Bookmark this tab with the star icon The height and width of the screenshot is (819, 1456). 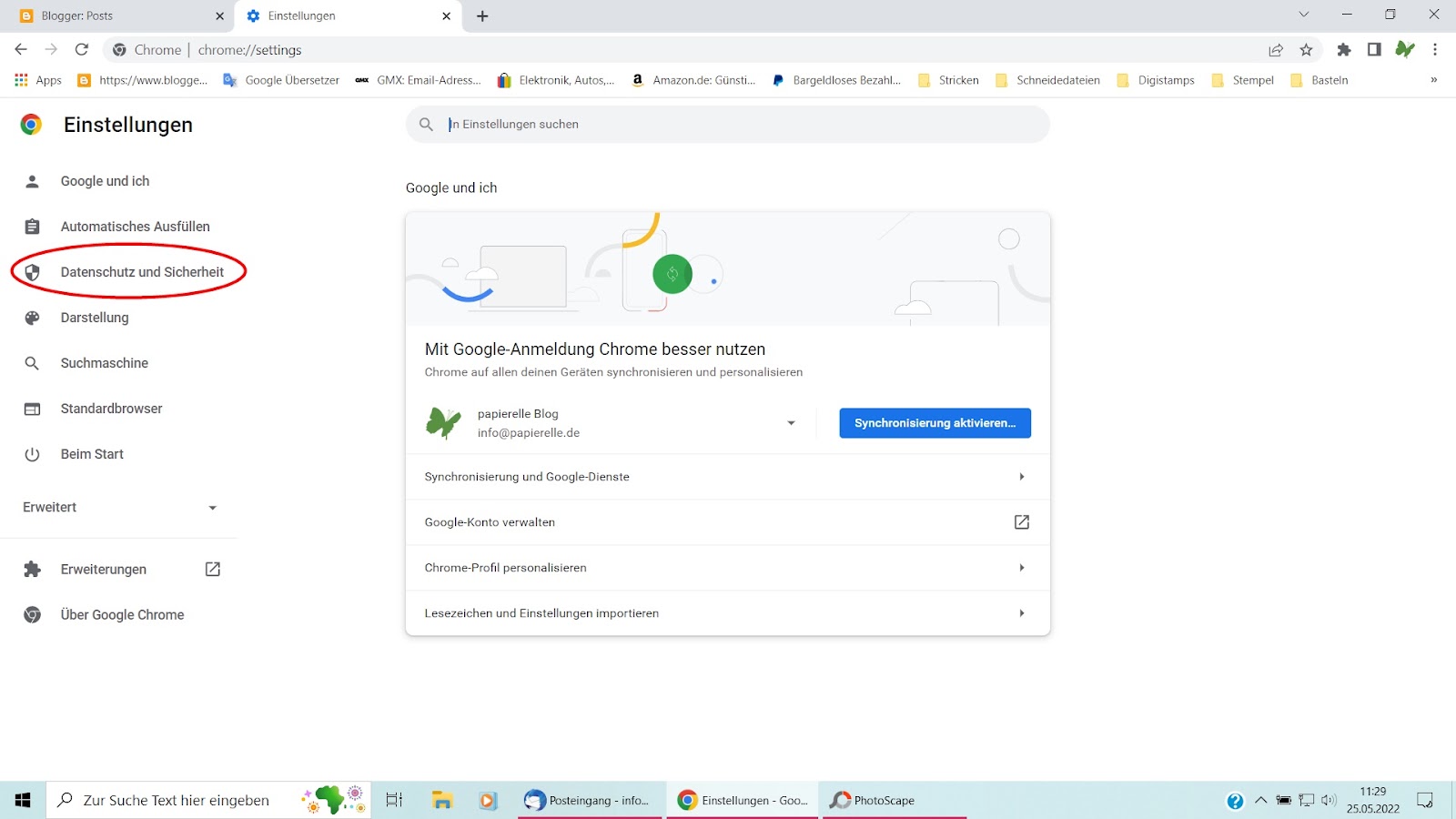pyautogui.click(x=1307, y=50)
